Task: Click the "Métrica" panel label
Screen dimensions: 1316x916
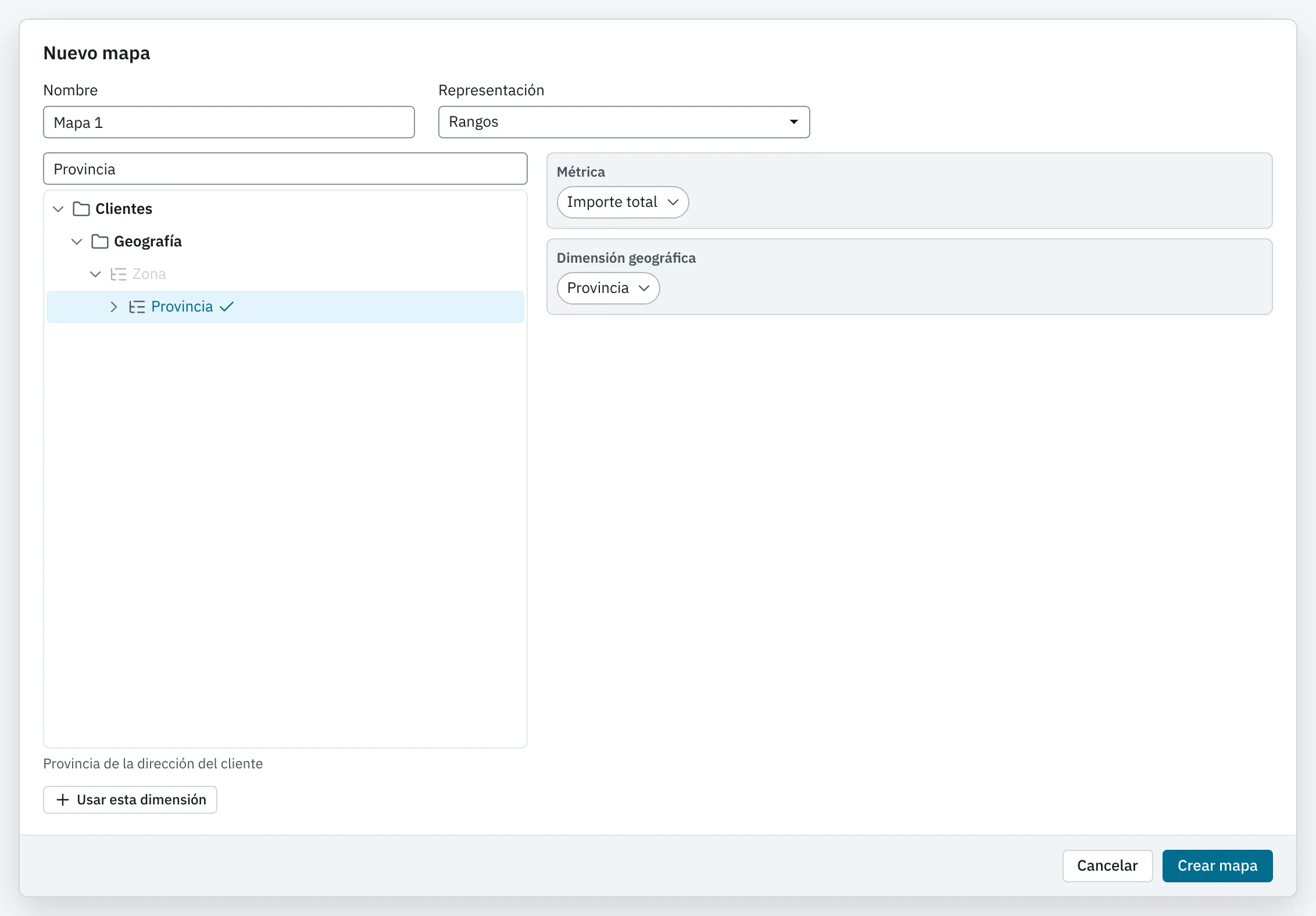Action: 581,172
